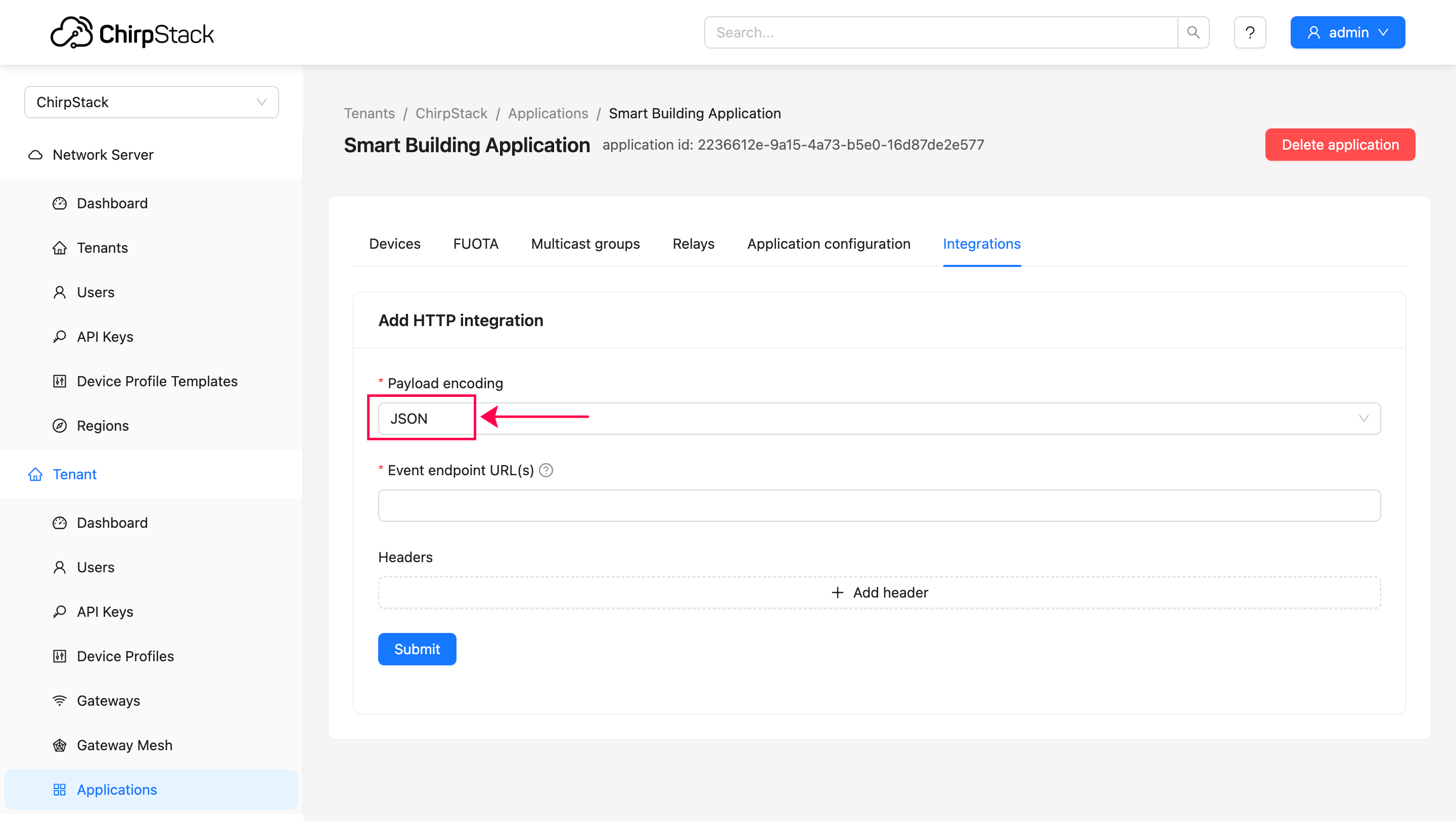Open tenant Device Profiles page
This screenshot has width=1456, height=821.
125,656
